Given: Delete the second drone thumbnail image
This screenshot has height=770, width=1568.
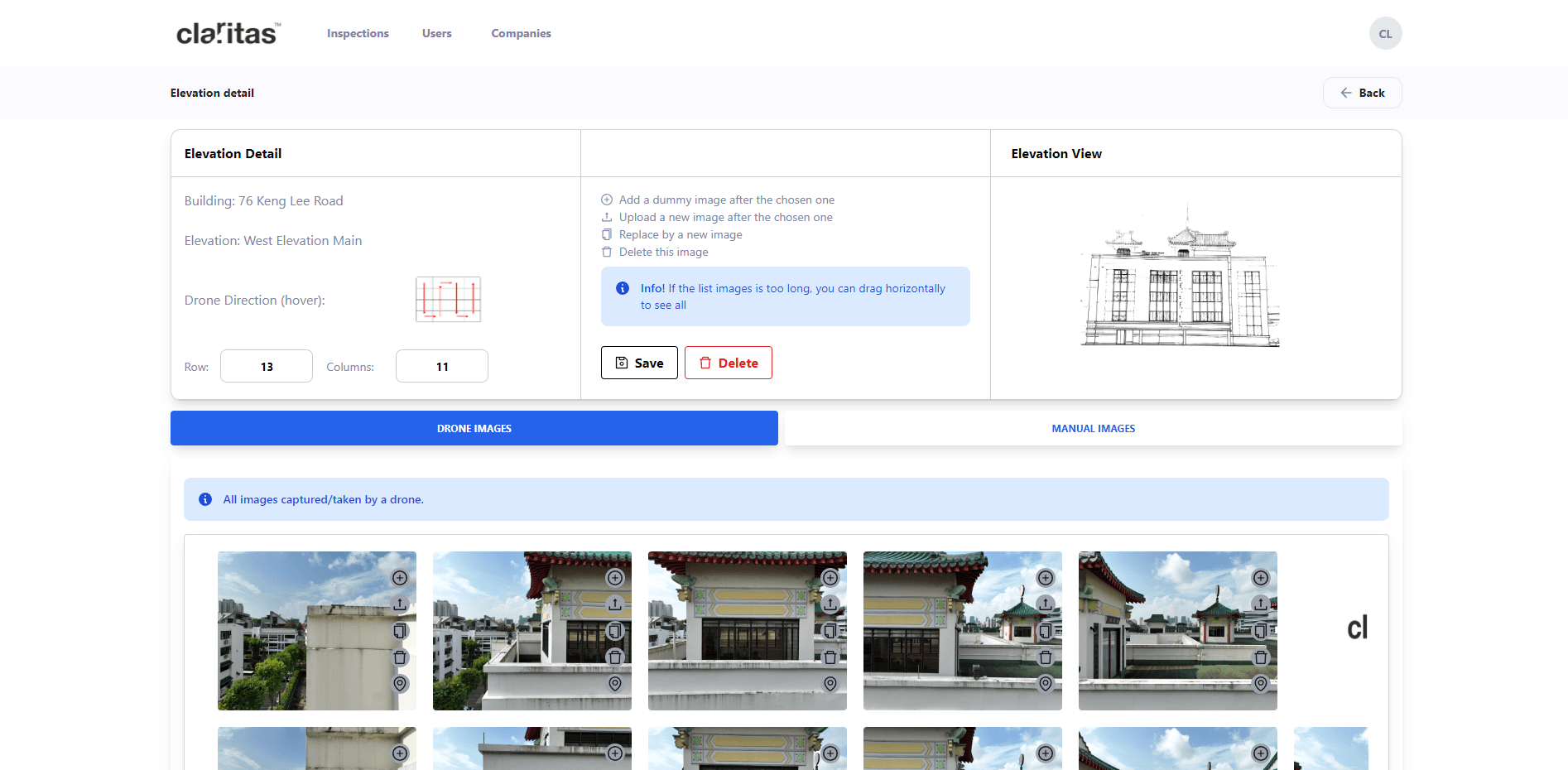Looking at the screenshot, I should click(615, 657).
